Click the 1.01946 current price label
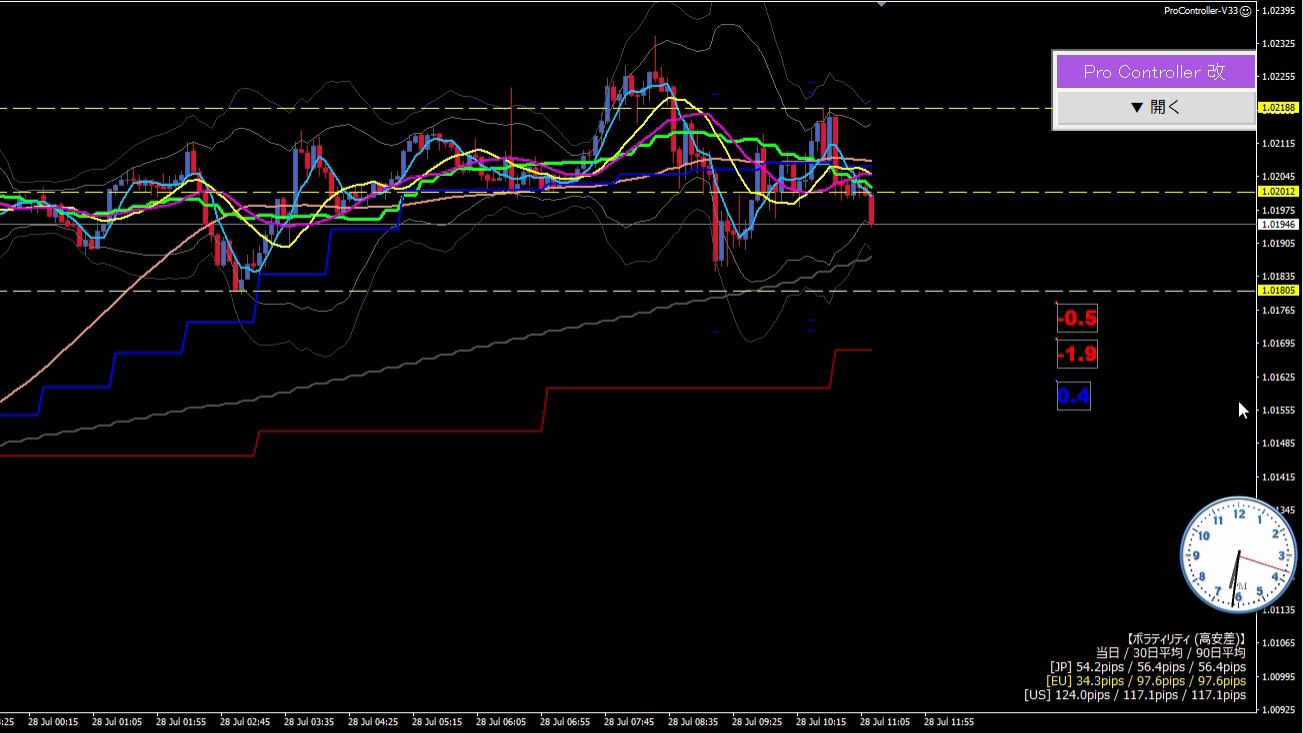Screen dimensions: 1303x733 coord(1279,224)
